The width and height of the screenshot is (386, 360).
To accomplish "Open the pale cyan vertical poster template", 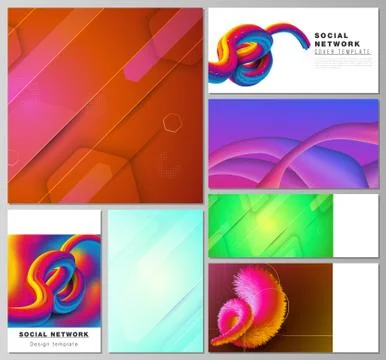I will [156, 281].
